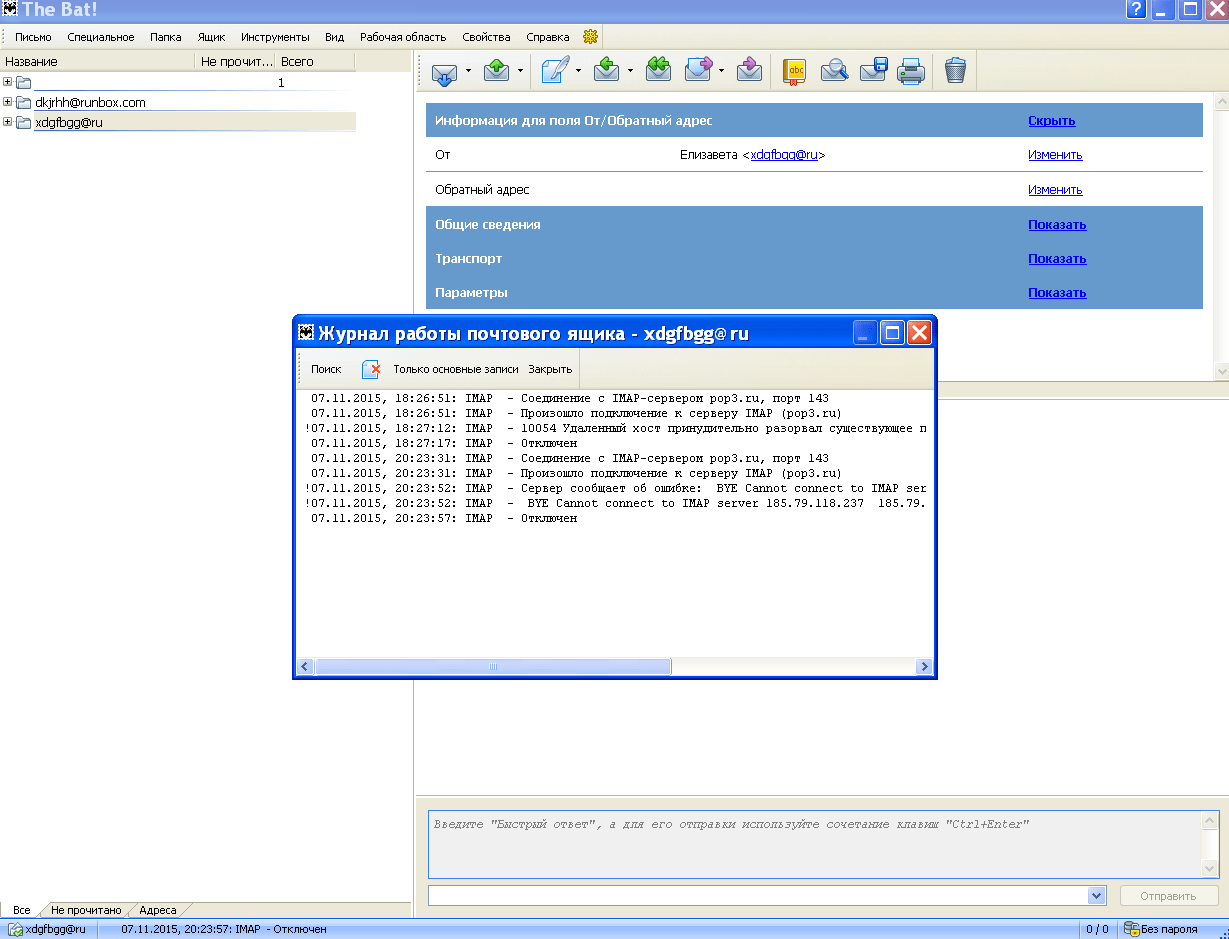This screenshot has height=939, width=1229.
Task: Create a new message with quill icon
Action: click(555, 71)
